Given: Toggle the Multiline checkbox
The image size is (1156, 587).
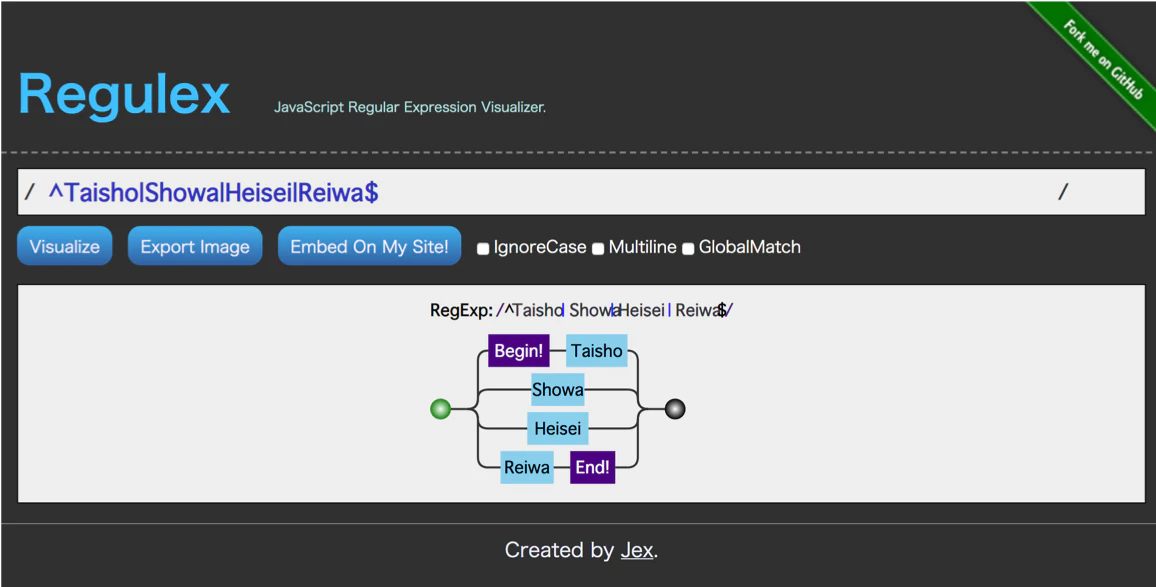Looking at the screenshot, I should coord(598,249).
